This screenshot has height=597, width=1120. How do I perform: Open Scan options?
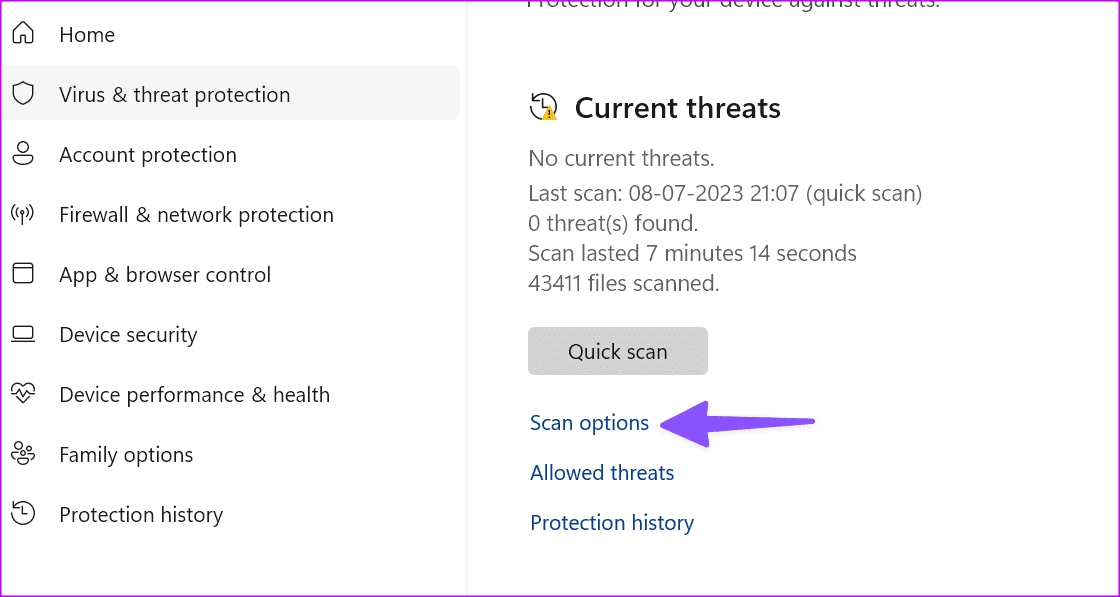[x=589, y=422]
